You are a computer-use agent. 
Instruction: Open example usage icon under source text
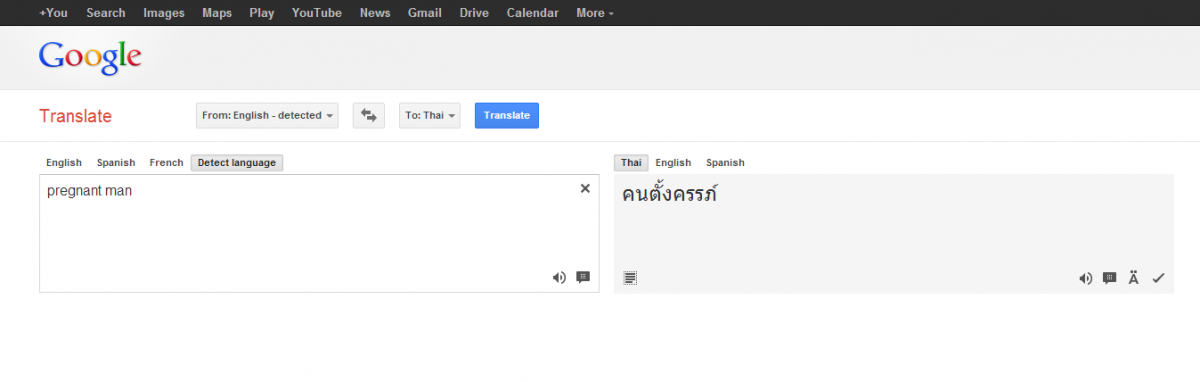click(583, 277)
